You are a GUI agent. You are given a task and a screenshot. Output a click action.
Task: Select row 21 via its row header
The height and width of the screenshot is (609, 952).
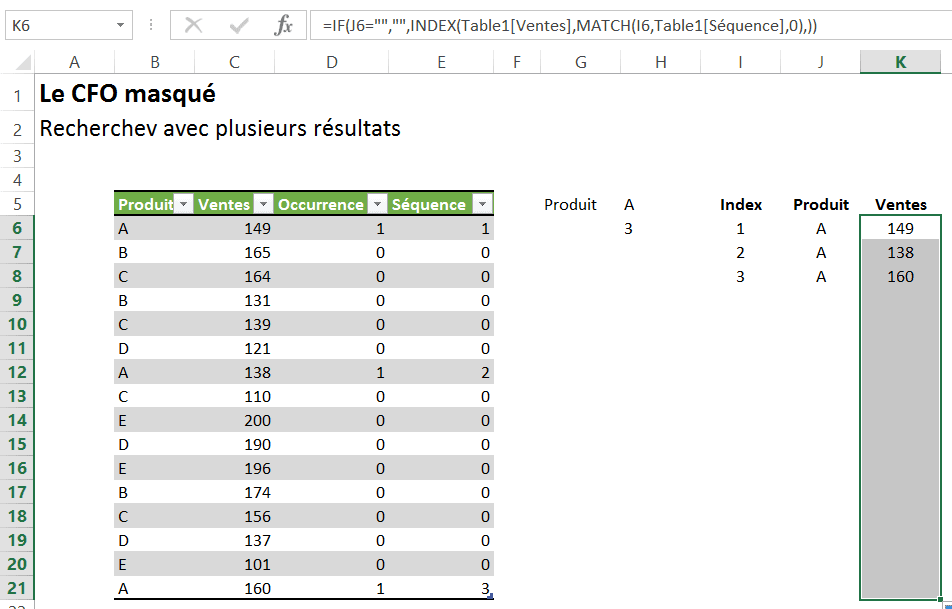(17, 589)
